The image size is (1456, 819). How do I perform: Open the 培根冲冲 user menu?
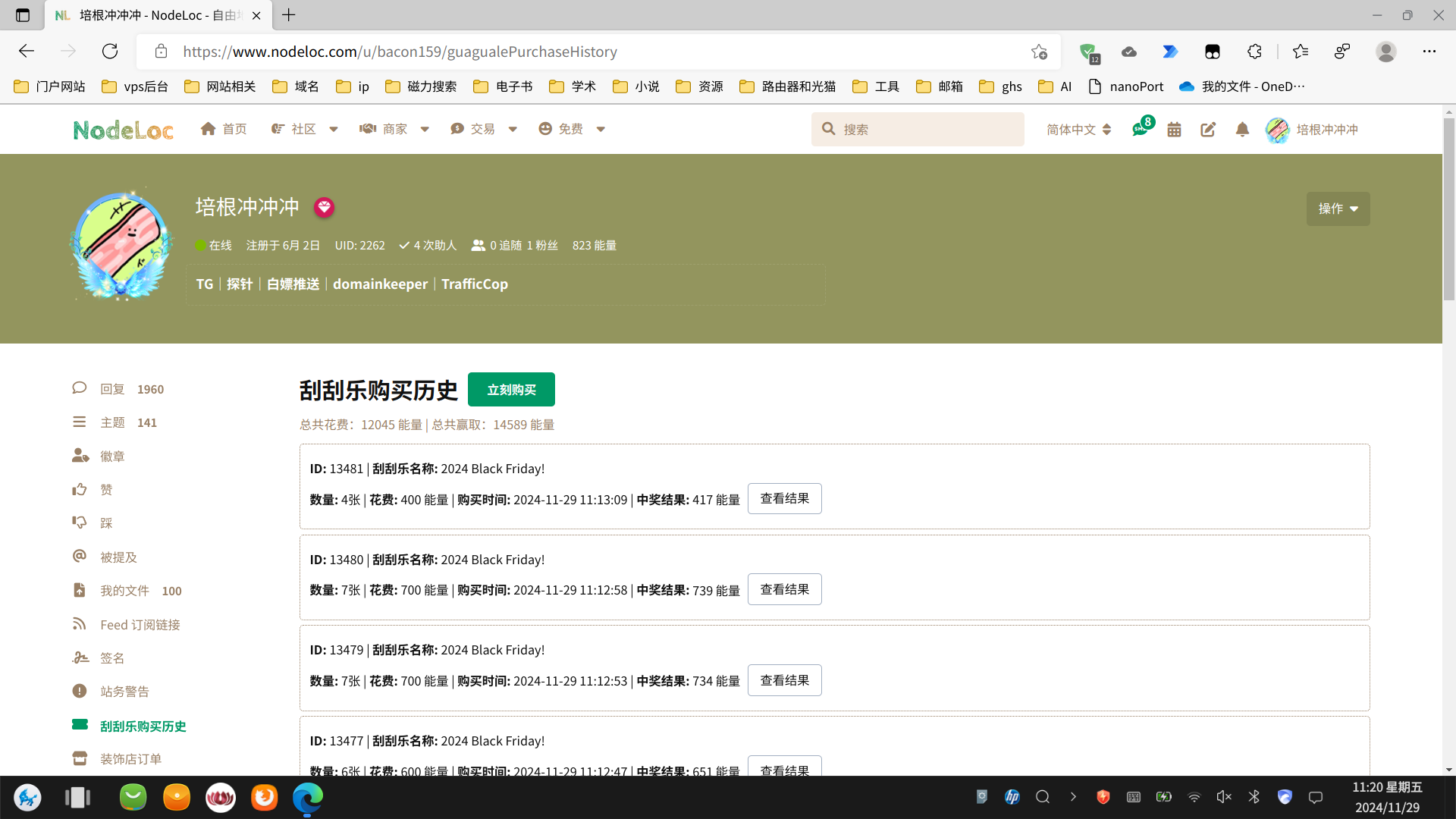[1312, 130]
